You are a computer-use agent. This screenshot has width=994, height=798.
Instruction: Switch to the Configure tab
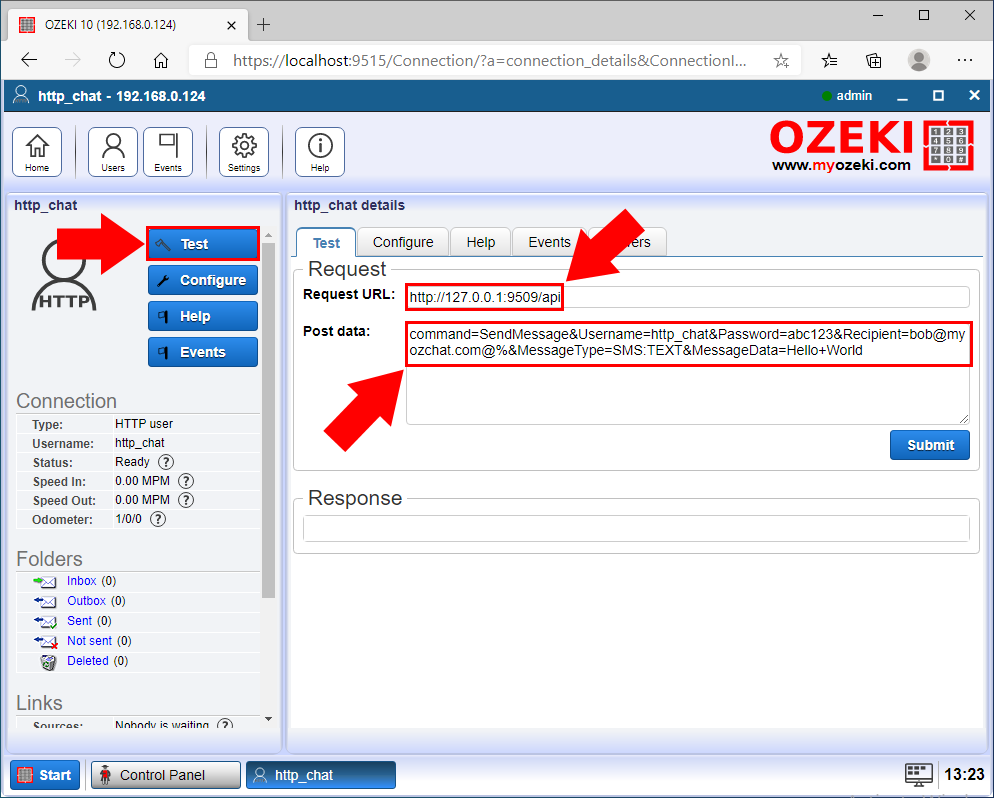click(x=403, y=241)
